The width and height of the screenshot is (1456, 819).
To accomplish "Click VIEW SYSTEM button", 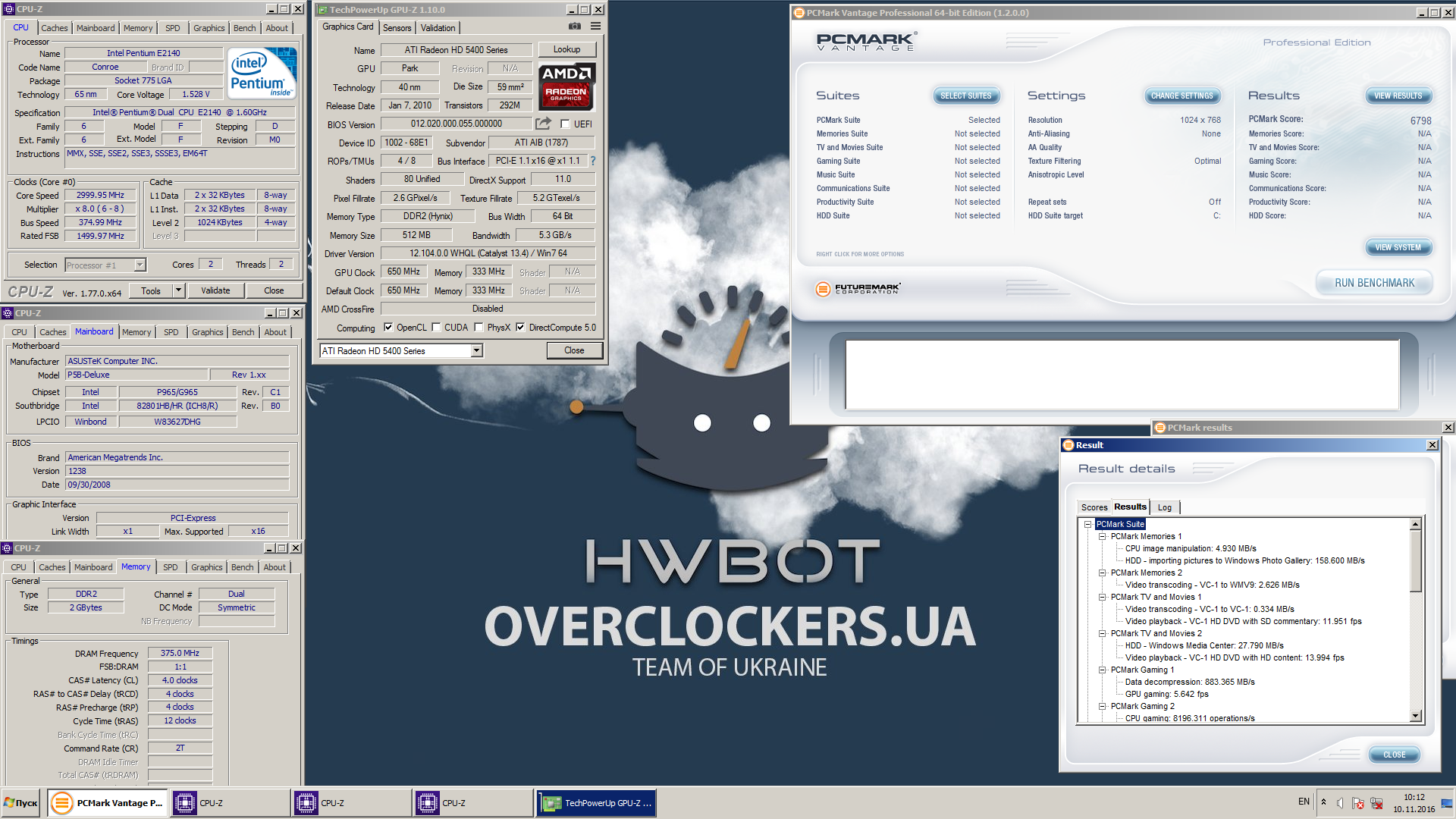I will click(x=1398, y=247).
